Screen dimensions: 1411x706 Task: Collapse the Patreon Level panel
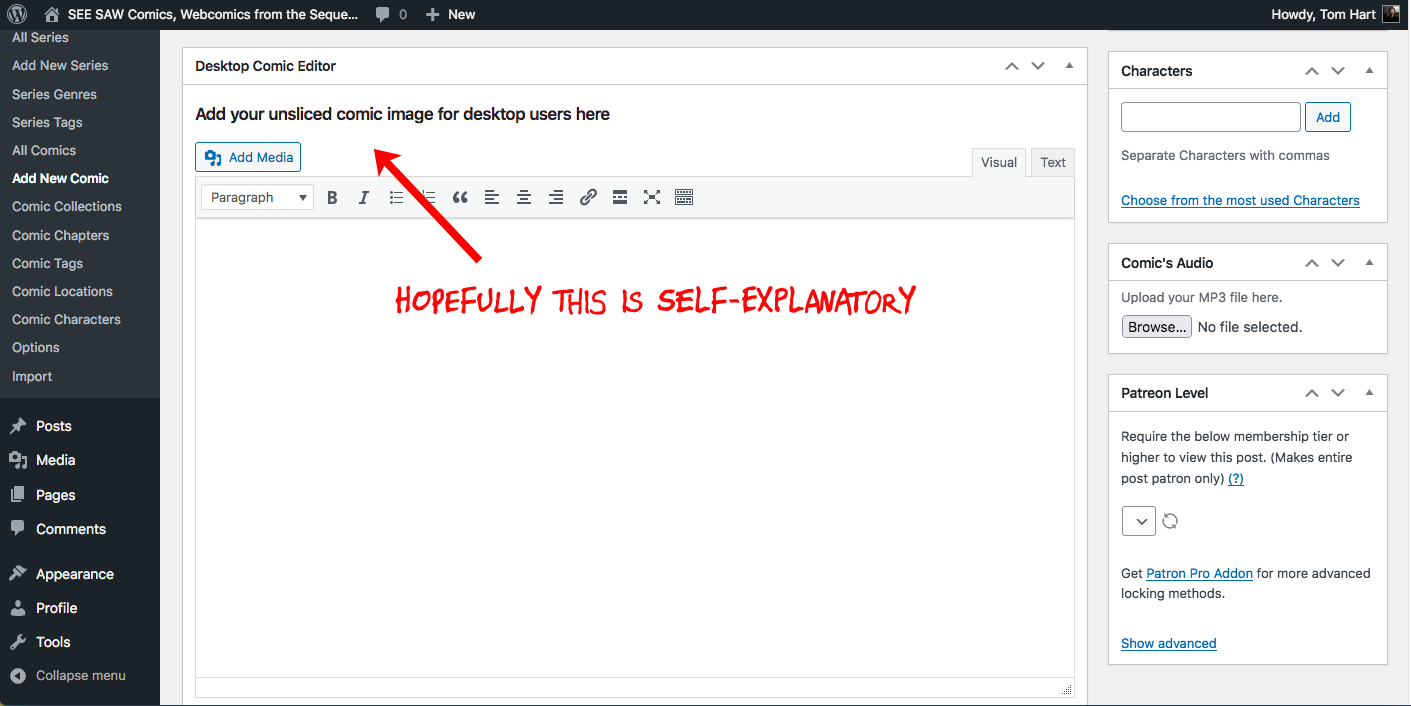point(1369,393)
